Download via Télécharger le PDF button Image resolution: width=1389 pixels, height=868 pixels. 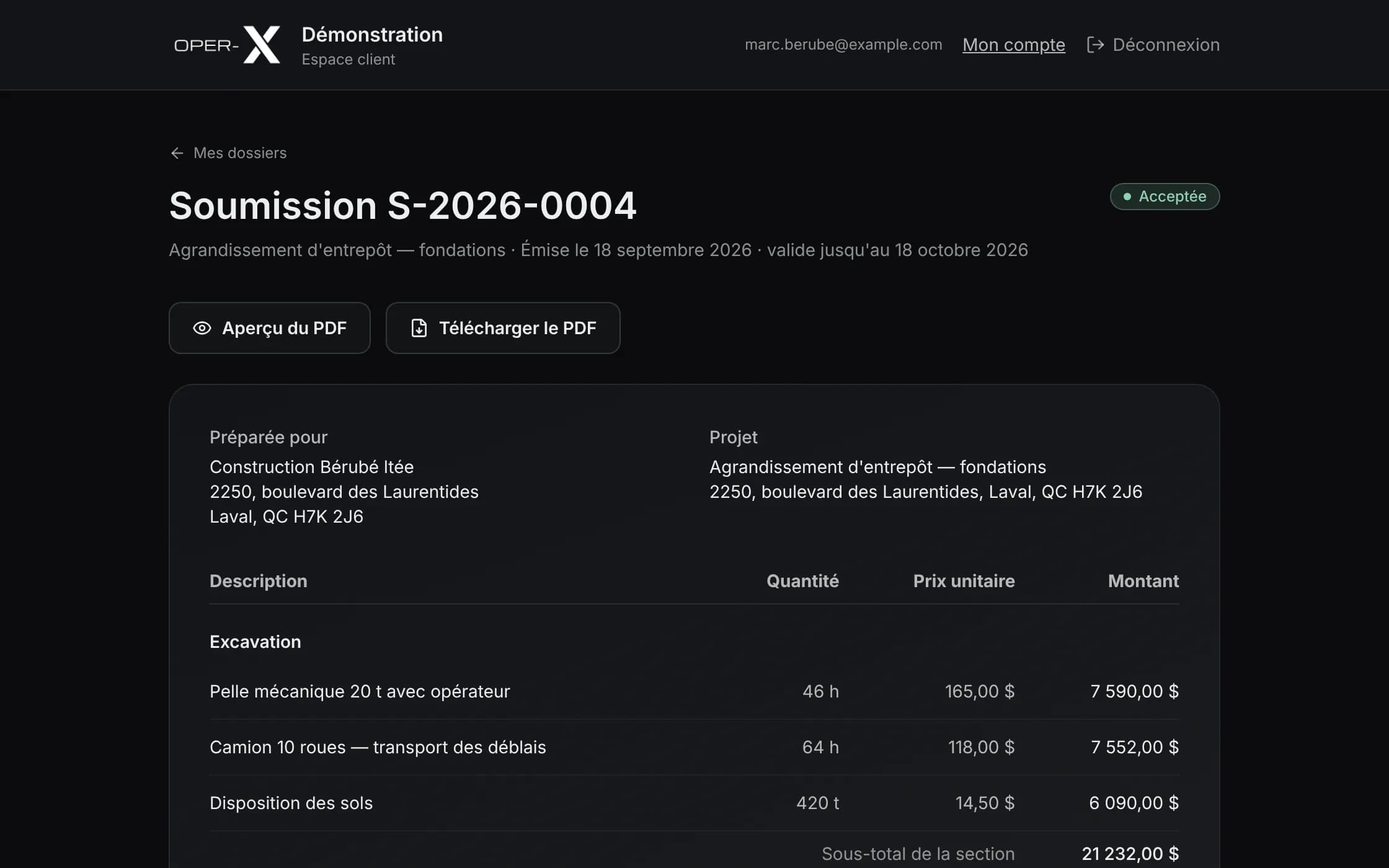(503, 328)
